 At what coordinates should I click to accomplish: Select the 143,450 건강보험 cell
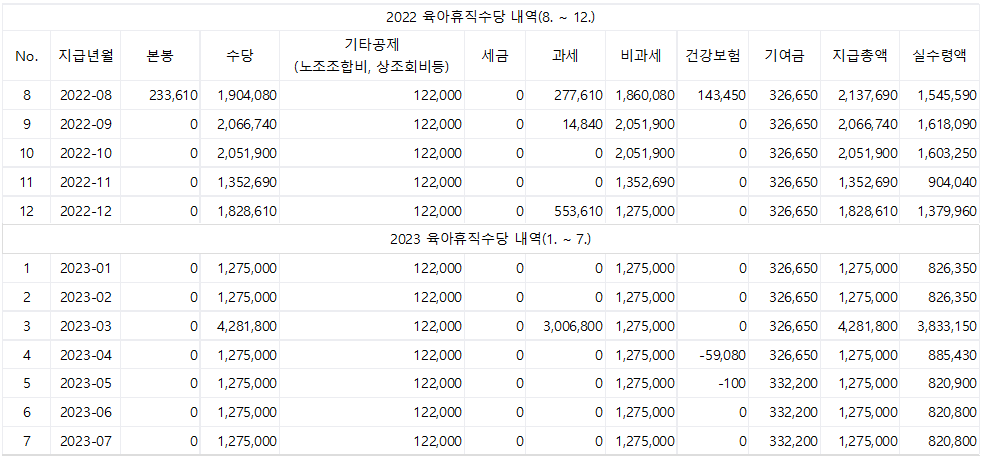[x=713, y=96]
